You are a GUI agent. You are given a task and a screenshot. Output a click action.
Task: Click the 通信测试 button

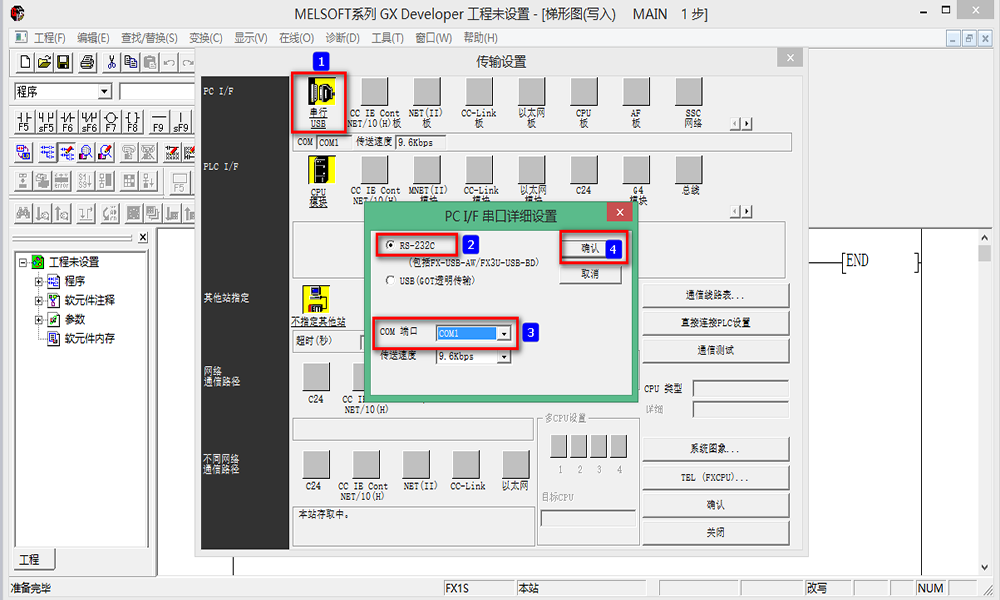point(715,350)
